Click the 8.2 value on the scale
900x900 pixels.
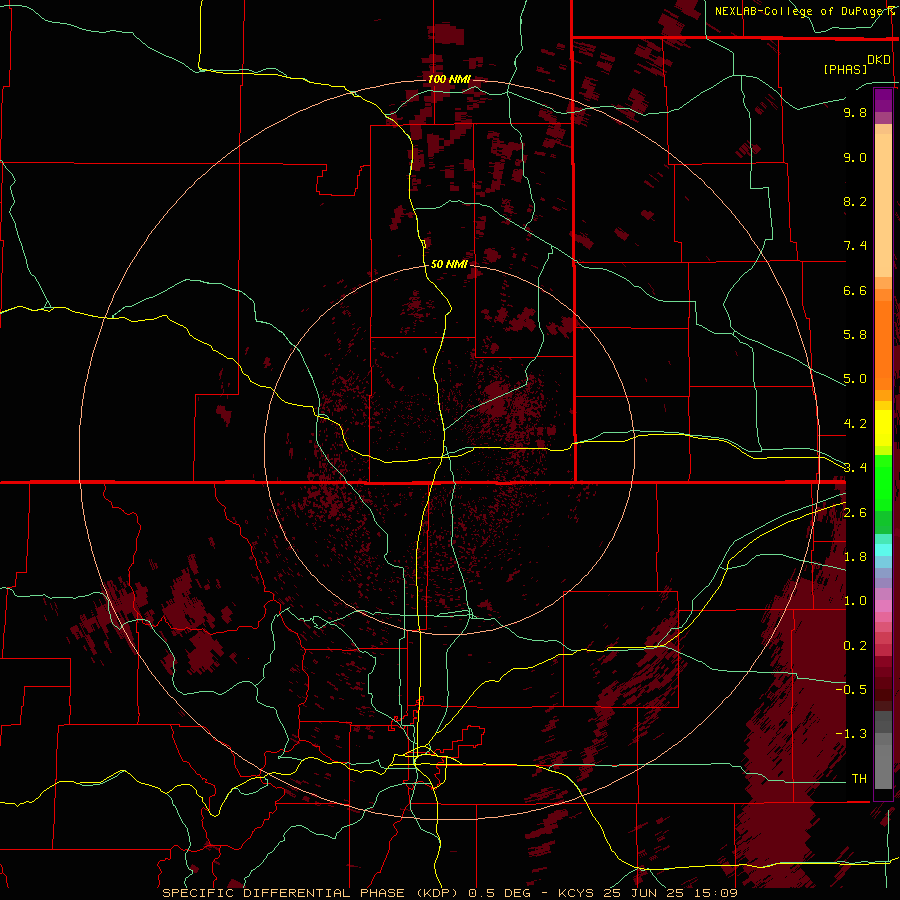[855, 201]
